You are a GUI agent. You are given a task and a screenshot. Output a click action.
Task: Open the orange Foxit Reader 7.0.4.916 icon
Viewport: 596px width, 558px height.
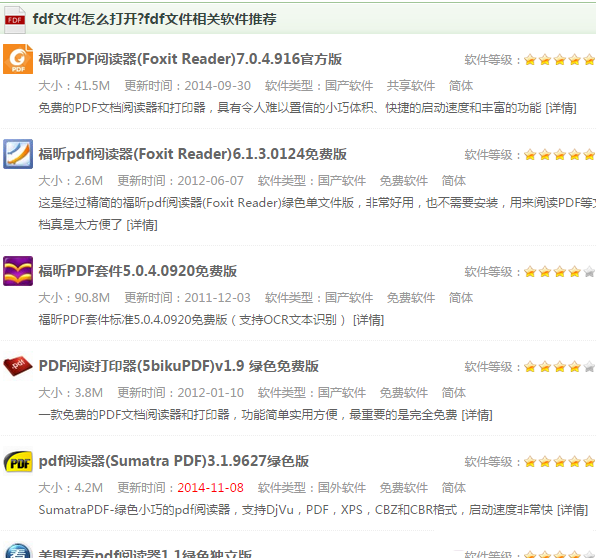coord(18,59)
